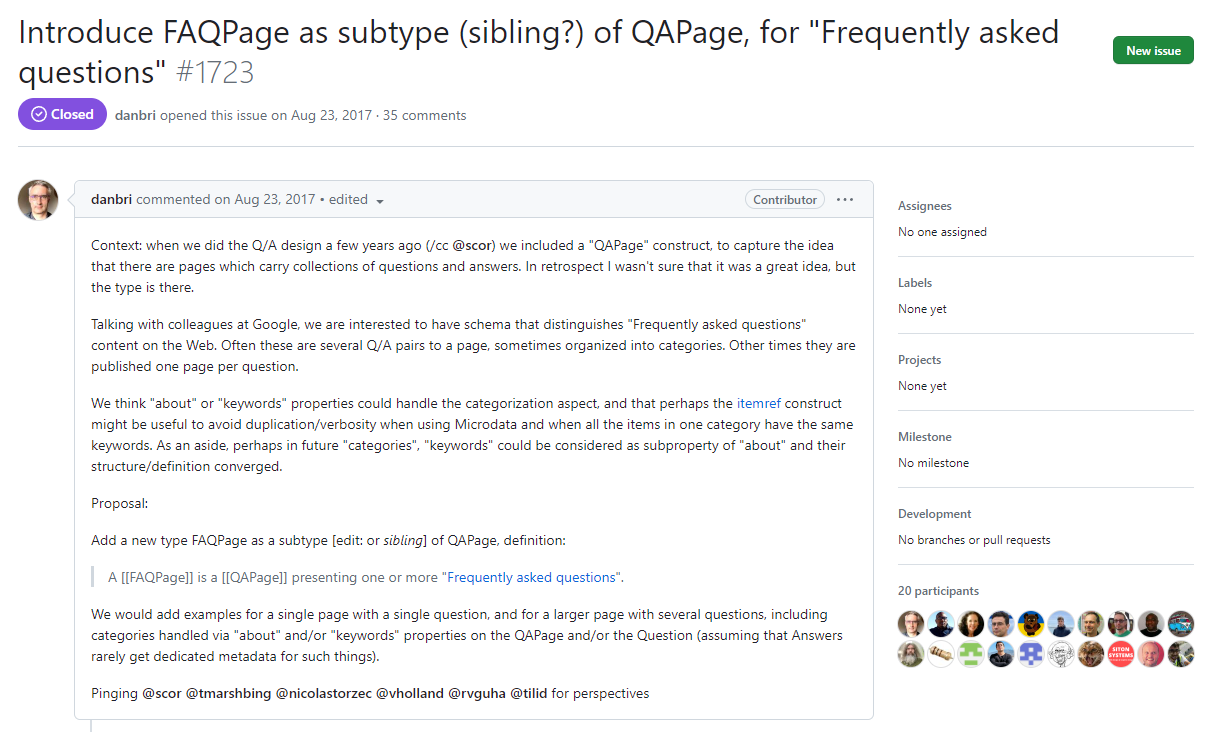
Task: Open the three-dot comment options menu
Action: click(x=845, y=200)
